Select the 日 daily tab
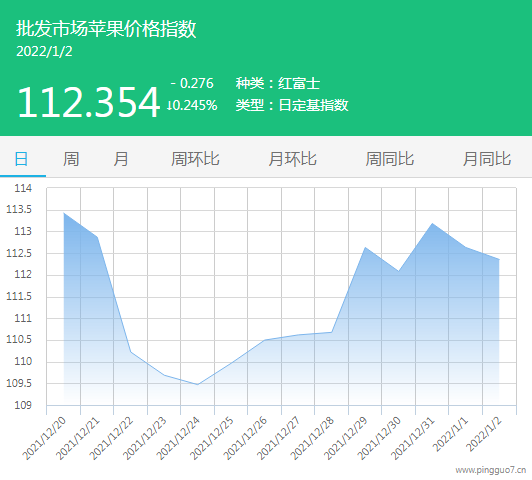The width and height of the screenshot is (532, 480). pos(21,159)
